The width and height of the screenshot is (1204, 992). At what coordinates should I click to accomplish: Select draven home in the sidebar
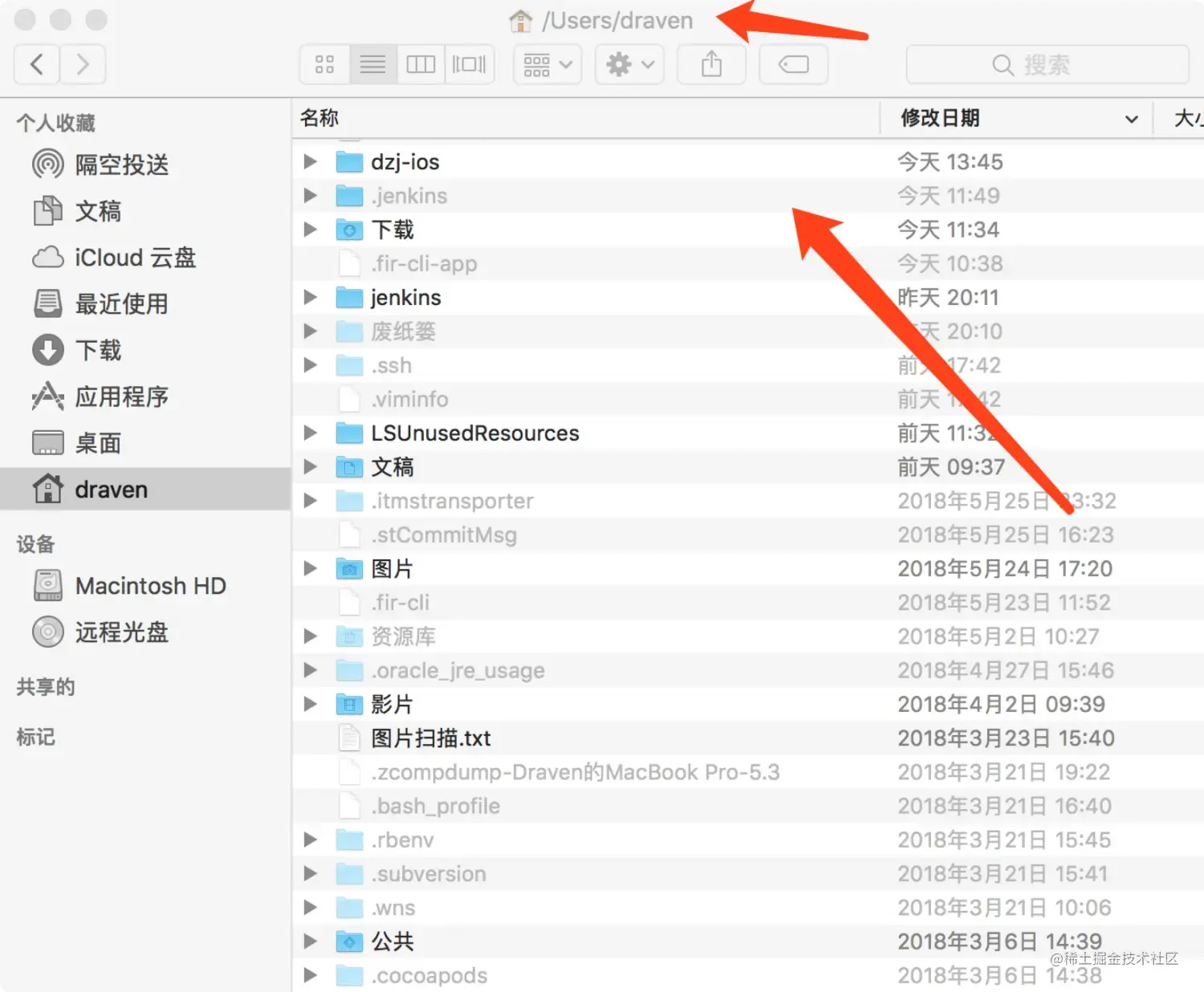click(x=145, y=489)
